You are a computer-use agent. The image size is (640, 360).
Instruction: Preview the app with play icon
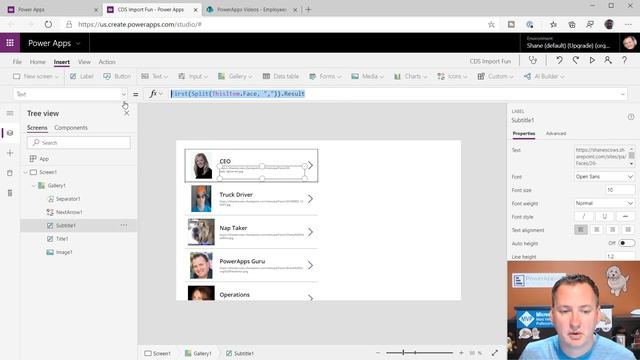[x=592, y=60]
